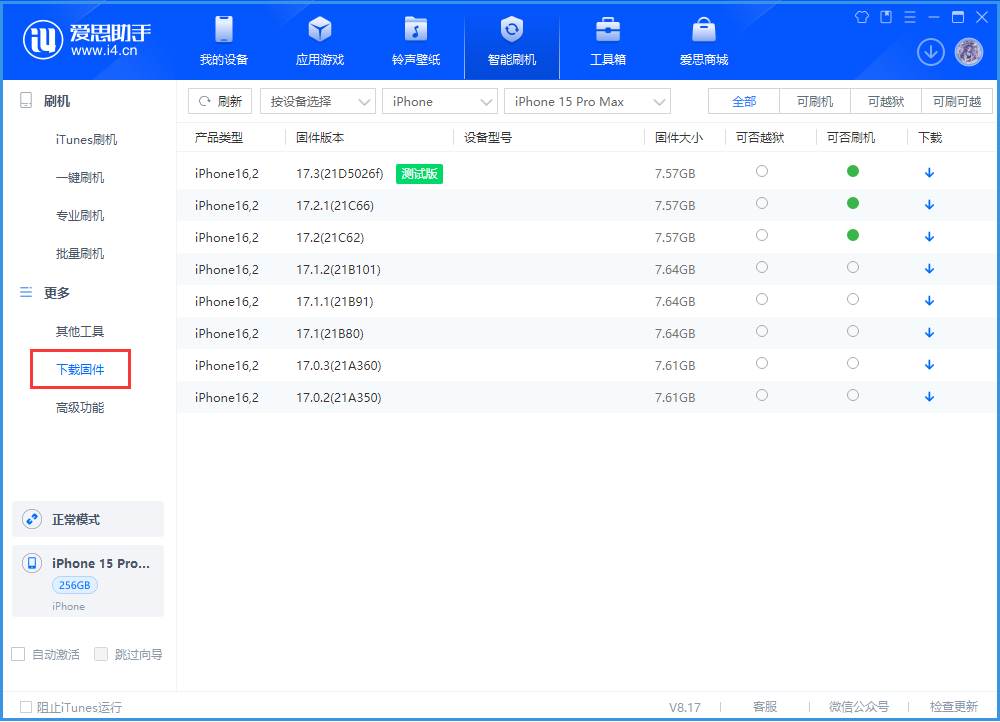Check the 跳过向导 option
This screenshot has height=722, width=1000.
(101, 654)
